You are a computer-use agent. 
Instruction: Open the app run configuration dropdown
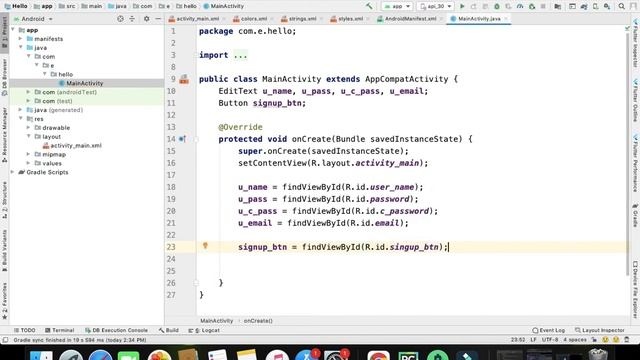[x=396, y=6]
